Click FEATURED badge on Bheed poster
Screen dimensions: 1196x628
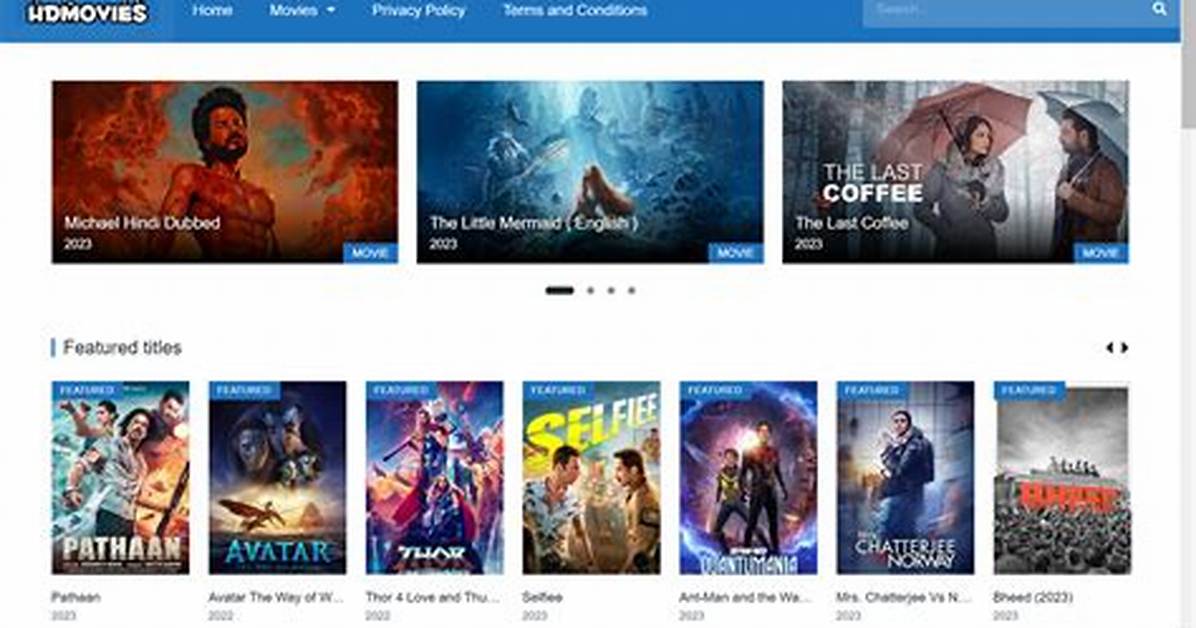[1029, 390]
